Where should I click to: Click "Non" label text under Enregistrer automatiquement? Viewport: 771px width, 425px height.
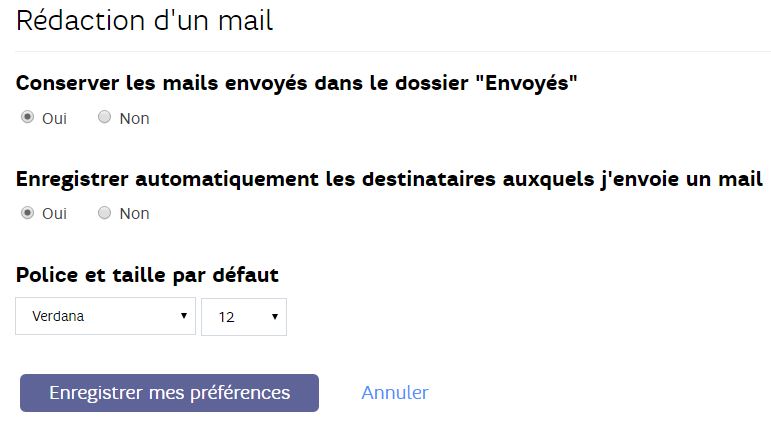(134, 214)
